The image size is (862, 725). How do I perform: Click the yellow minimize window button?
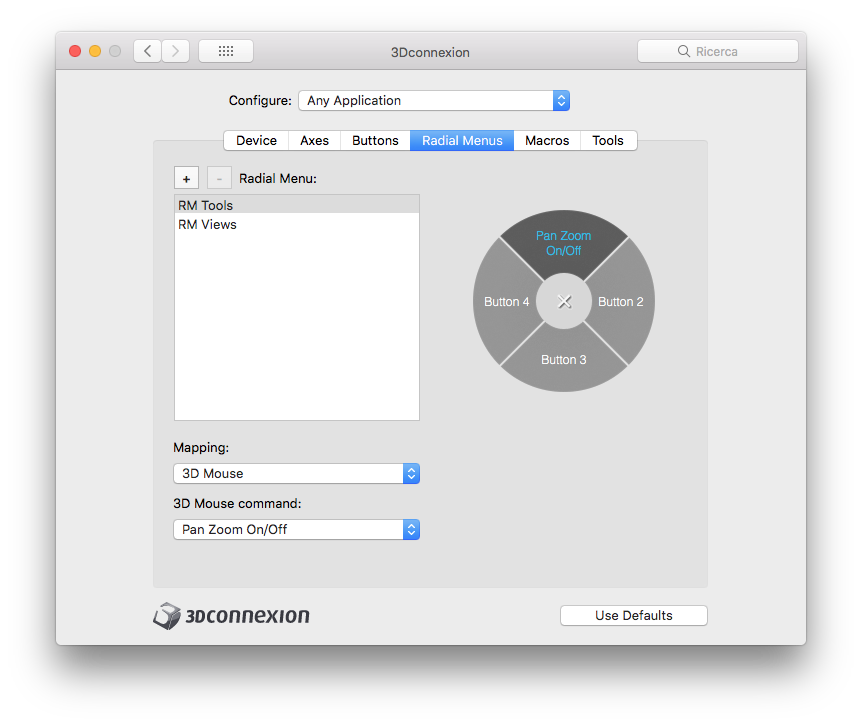95,51
